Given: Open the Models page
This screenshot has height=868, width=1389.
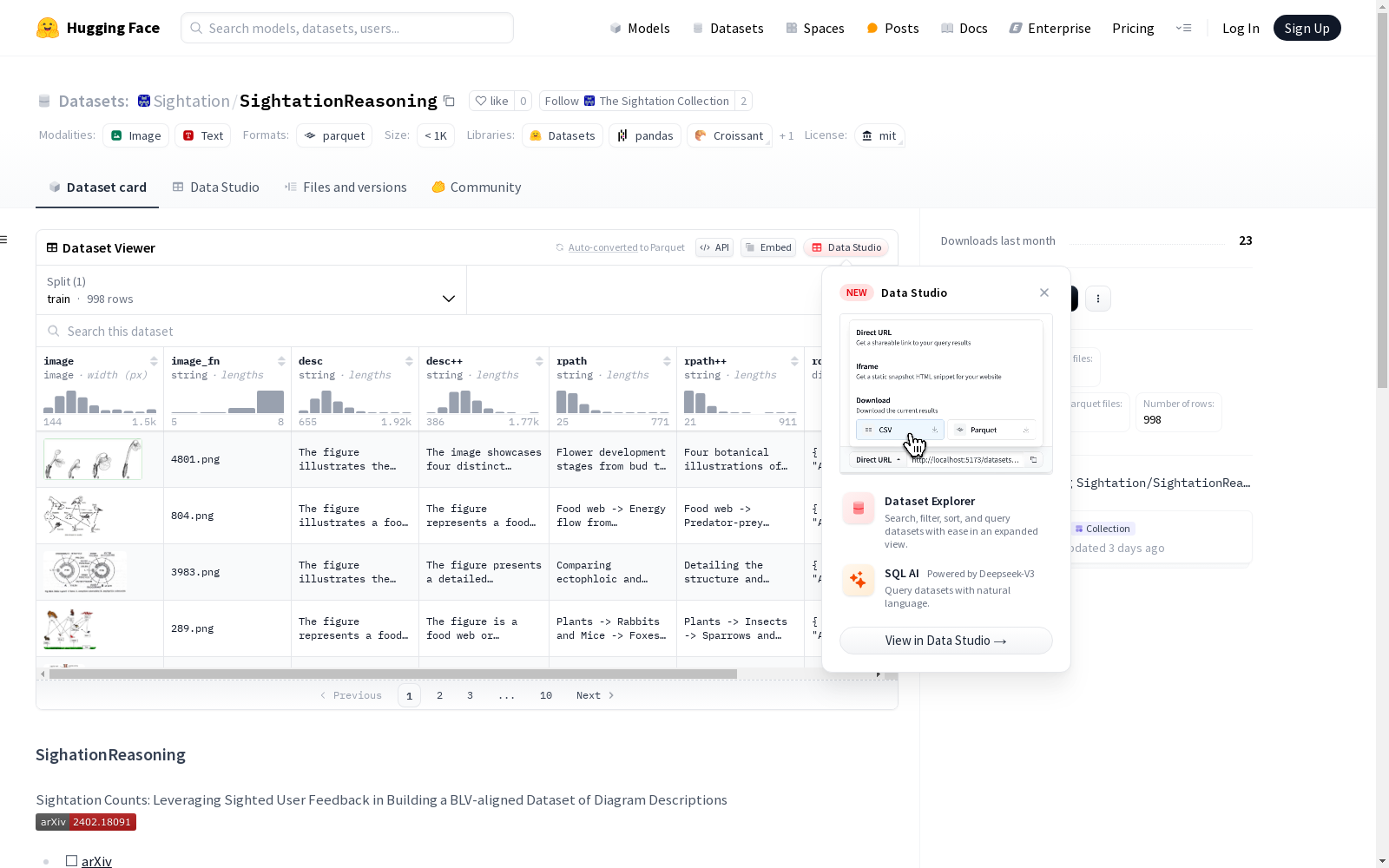Looking at the screenshot, I should 640,28.
